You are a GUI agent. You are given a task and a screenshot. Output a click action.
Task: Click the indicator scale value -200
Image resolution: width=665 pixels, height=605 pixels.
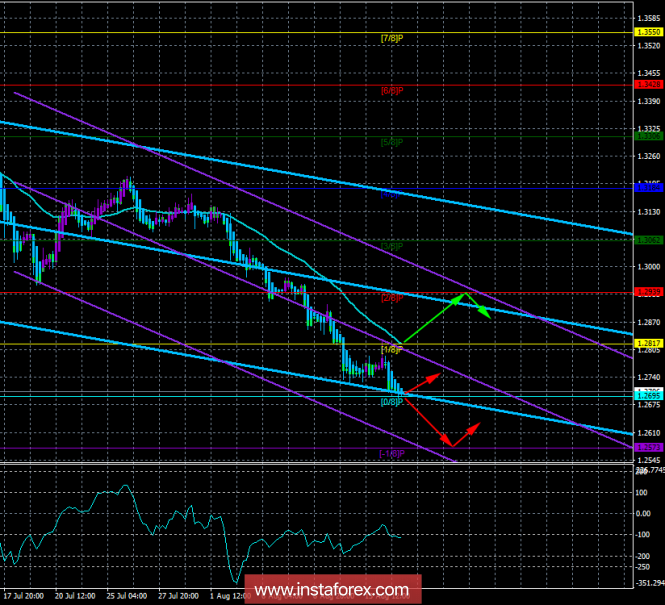tap(643, 556)
